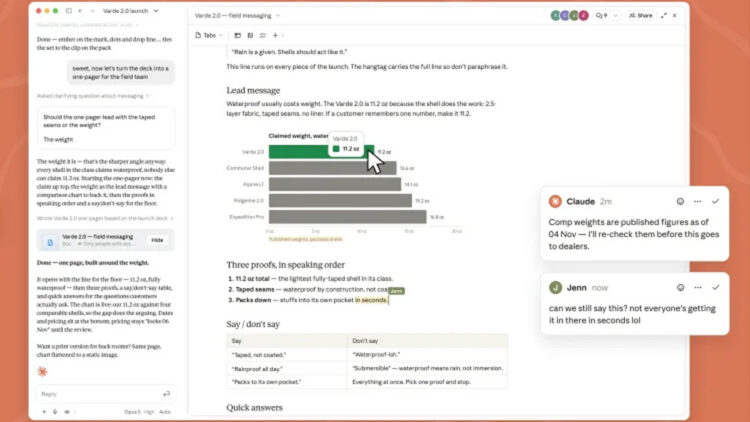Click the gray Ridgeline 2.0 chart bar

340,200
